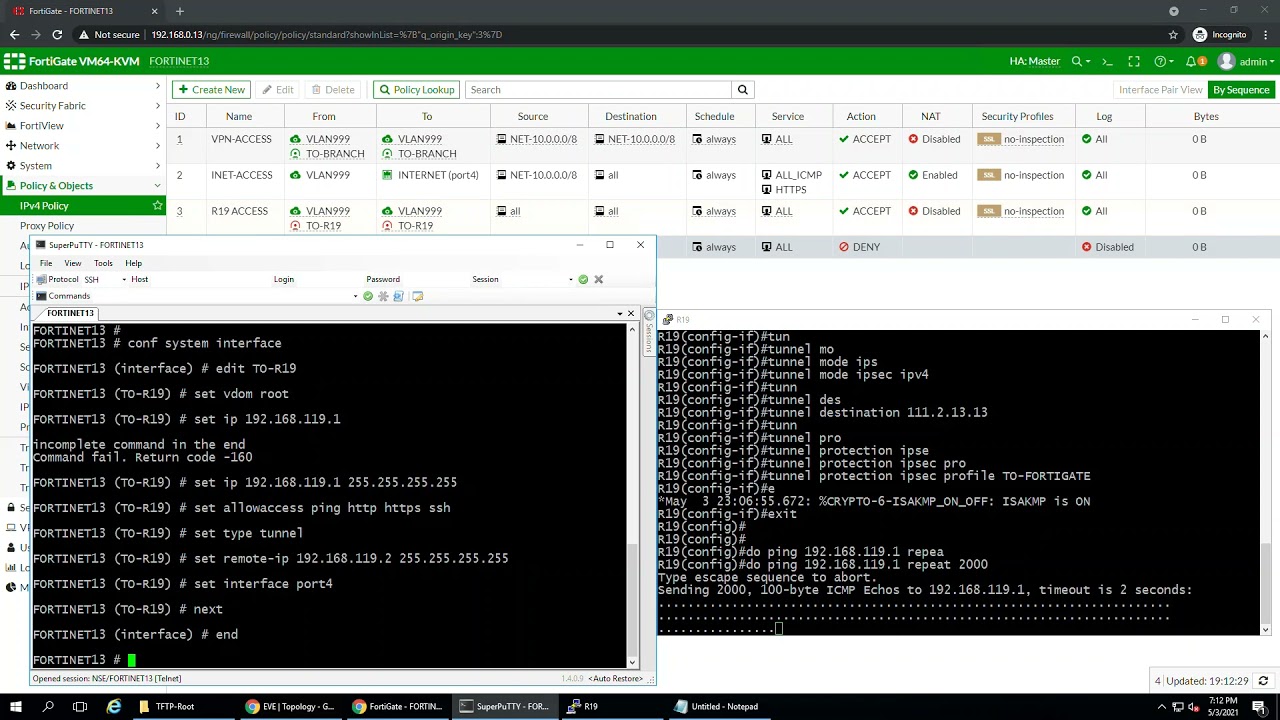Image resolution: width=1280 pixels, height=720 pixels.
Task: Expand the Dashboard menu
Action: (x=83, y=86)
